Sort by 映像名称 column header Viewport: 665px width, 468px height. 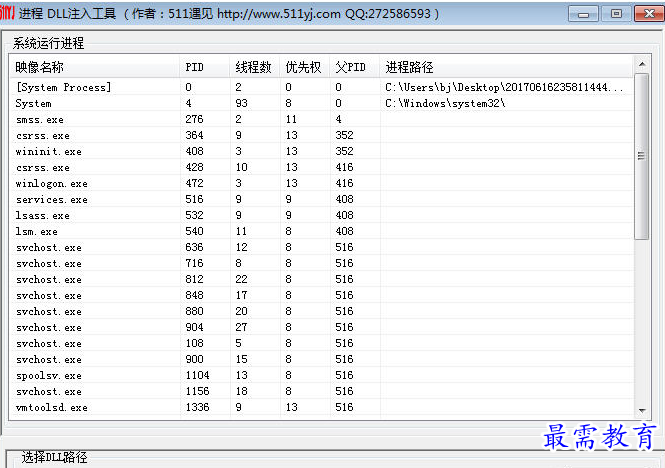tap(40, 67)
